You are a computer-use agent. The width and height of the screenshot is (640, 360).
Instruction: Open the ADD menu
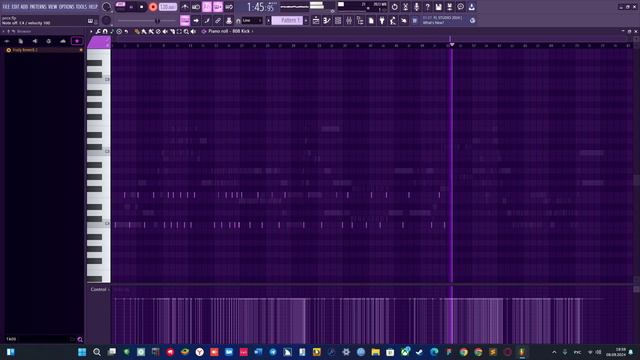(x=24, y=7)
